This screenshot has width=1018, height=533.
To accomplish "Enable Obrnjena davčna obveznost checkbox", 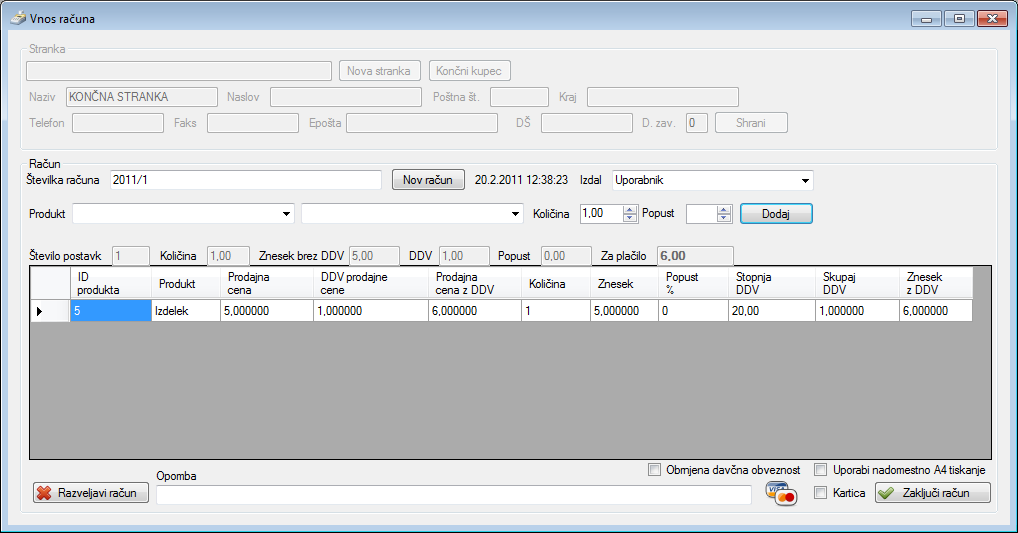I will [655, 470].
